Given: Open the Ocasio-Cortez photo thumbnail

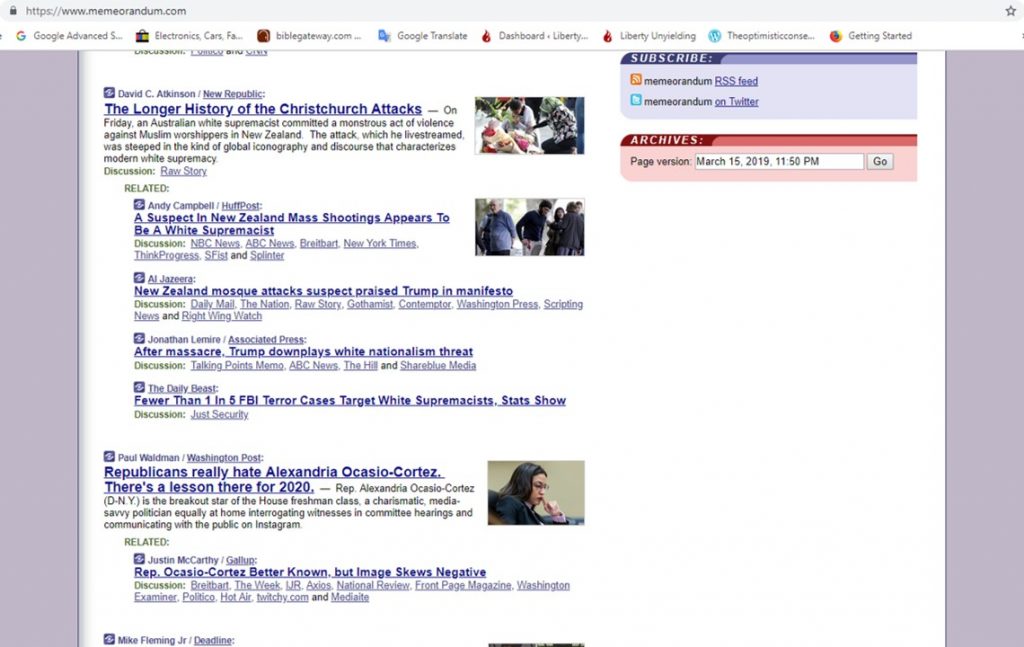Looking at the screenshot, I should coord(536,493).
